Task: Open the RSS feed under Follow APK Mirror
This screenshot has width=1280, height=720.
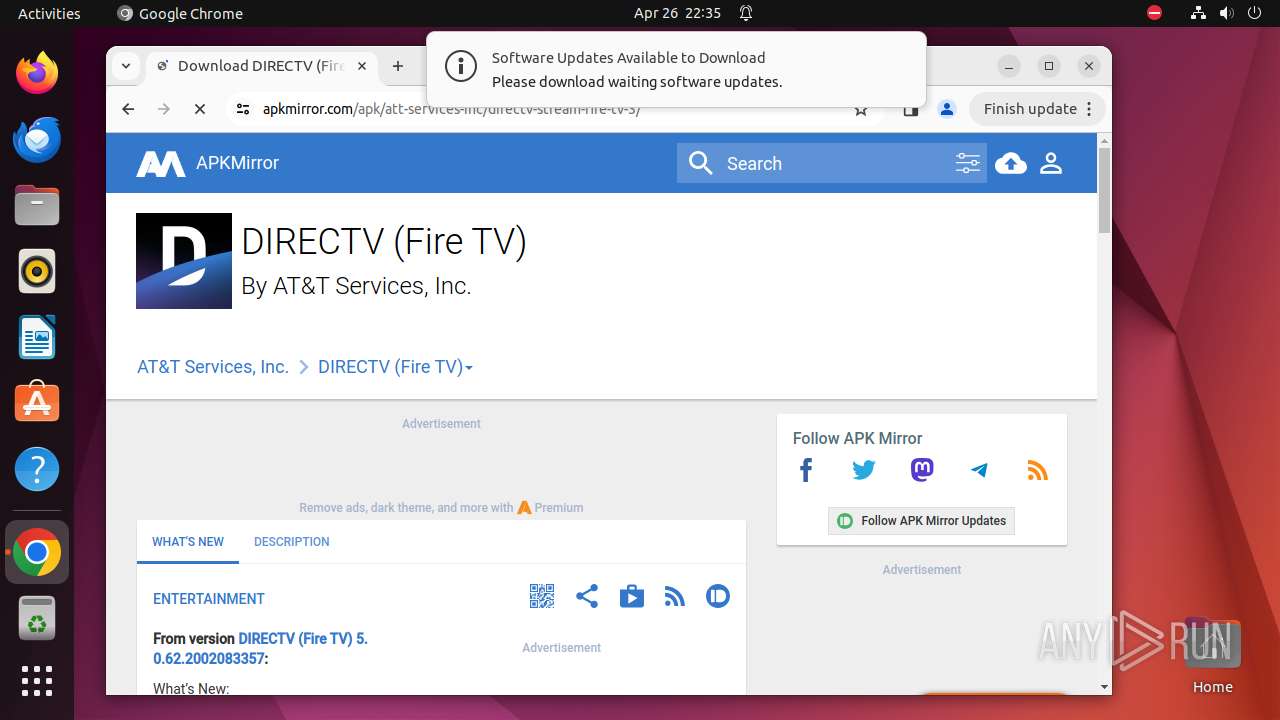Action: click(1038, 470)
